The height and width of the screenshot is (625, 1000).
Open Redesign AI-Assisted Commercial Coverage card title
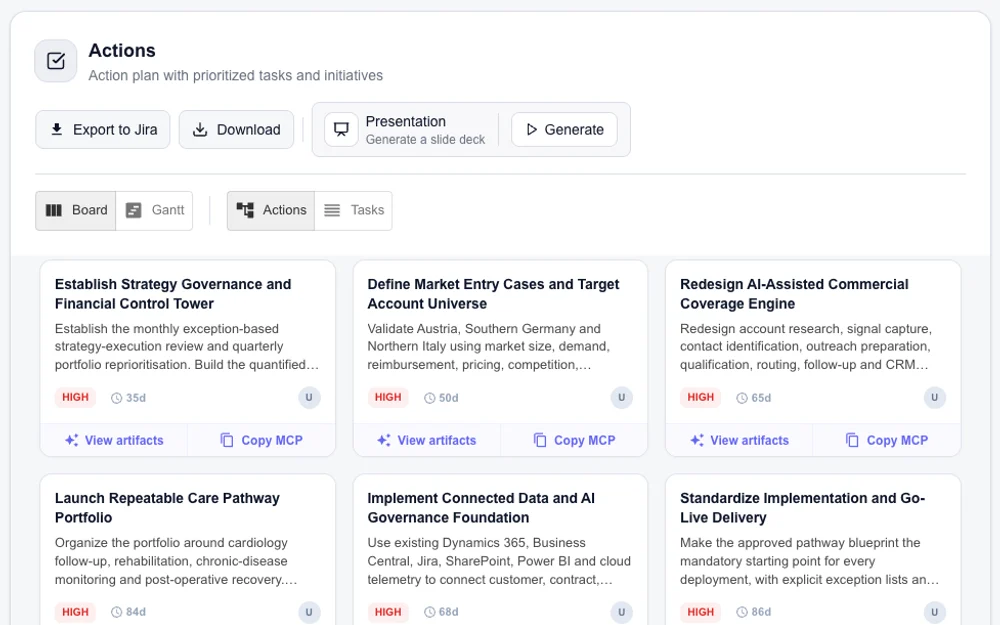click(x=794, y=294)
